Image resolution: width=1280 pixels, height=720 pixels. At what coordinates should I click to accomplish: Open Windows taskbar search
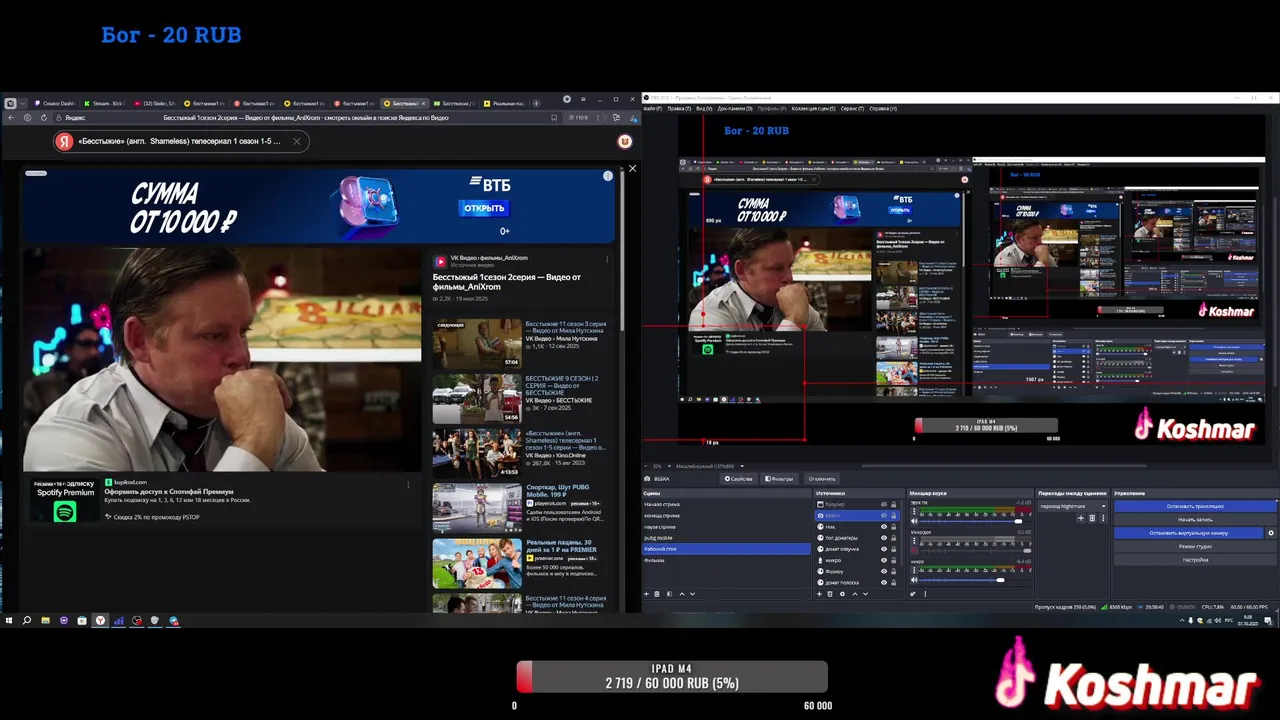pyautogui.click(x=26, y=620)
